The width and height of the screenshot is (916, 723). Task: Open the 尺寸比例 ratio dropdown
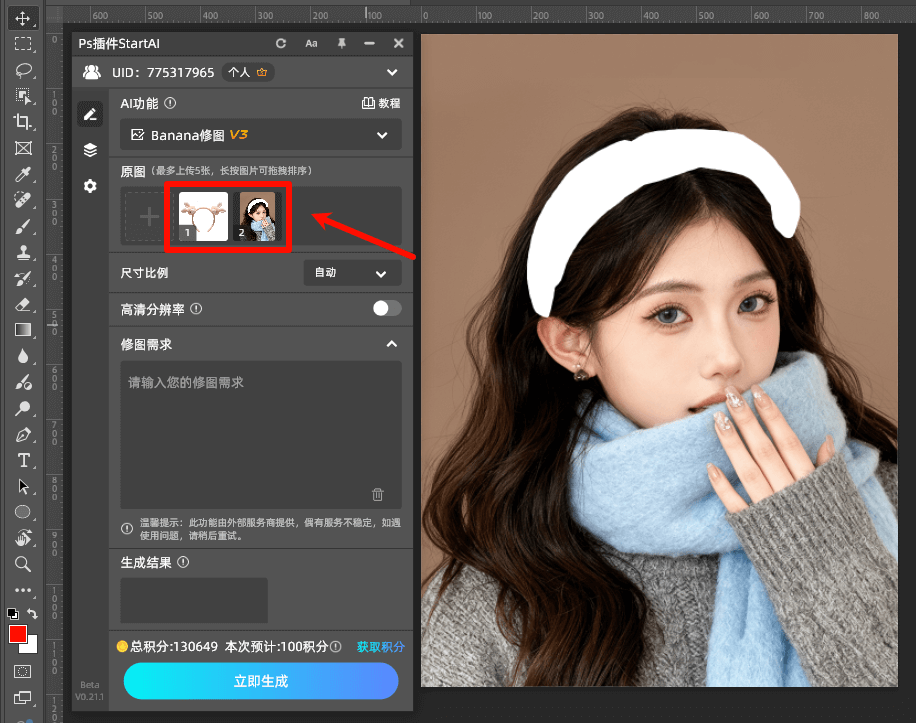pos(352,272)
